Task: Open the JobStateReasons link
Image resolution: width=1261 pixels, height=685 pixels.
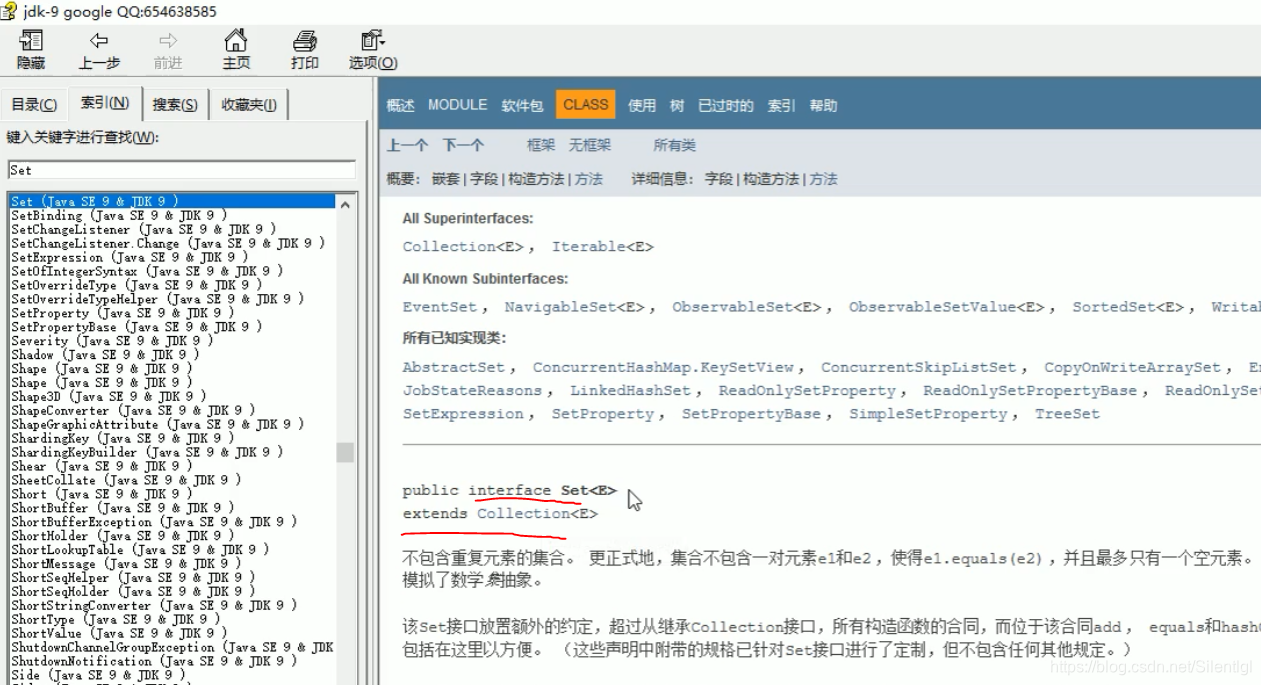Action: [472, 391]
